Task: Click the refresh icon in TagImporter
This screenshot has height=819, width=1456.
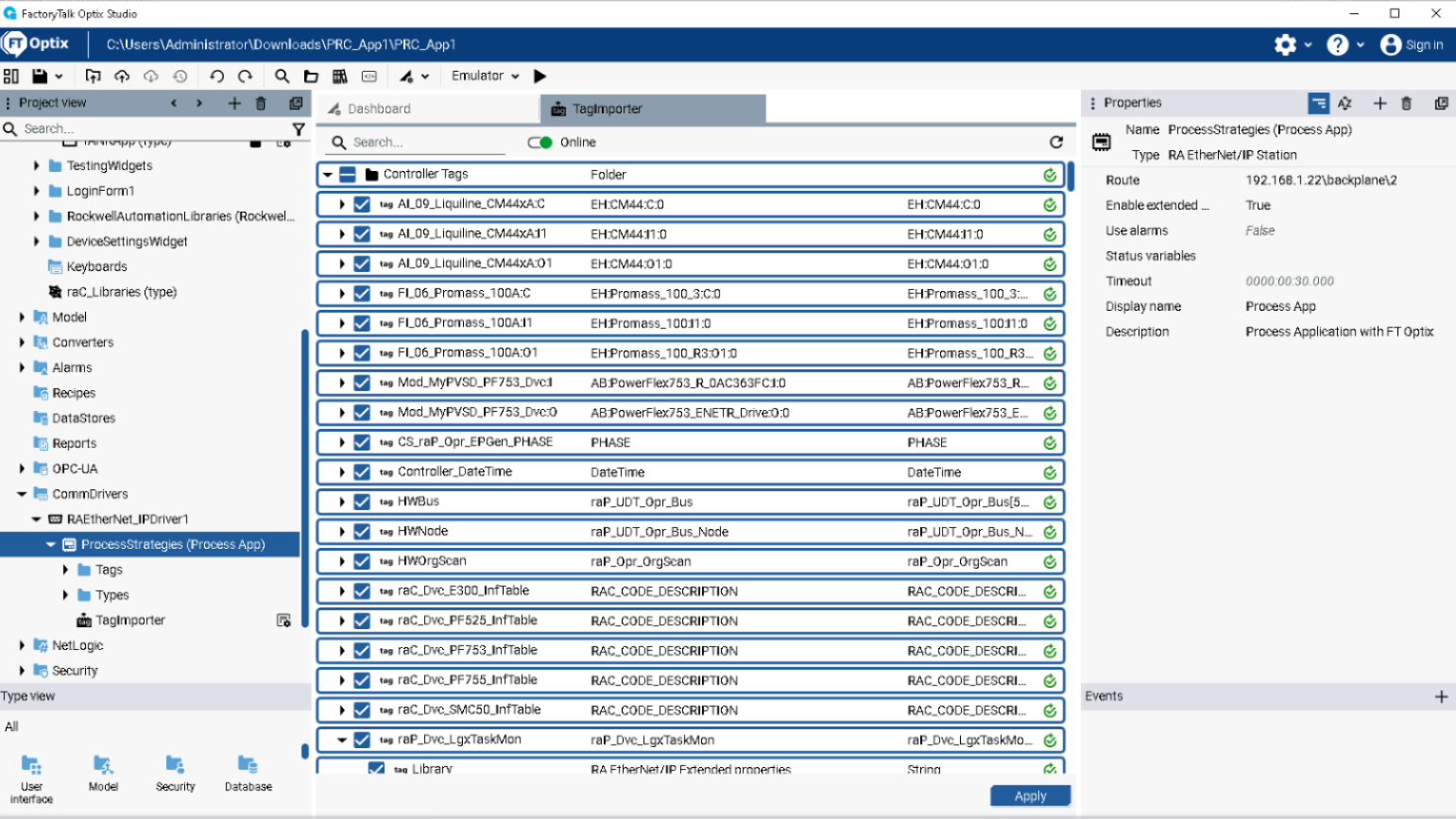Action: [1056, 143]
